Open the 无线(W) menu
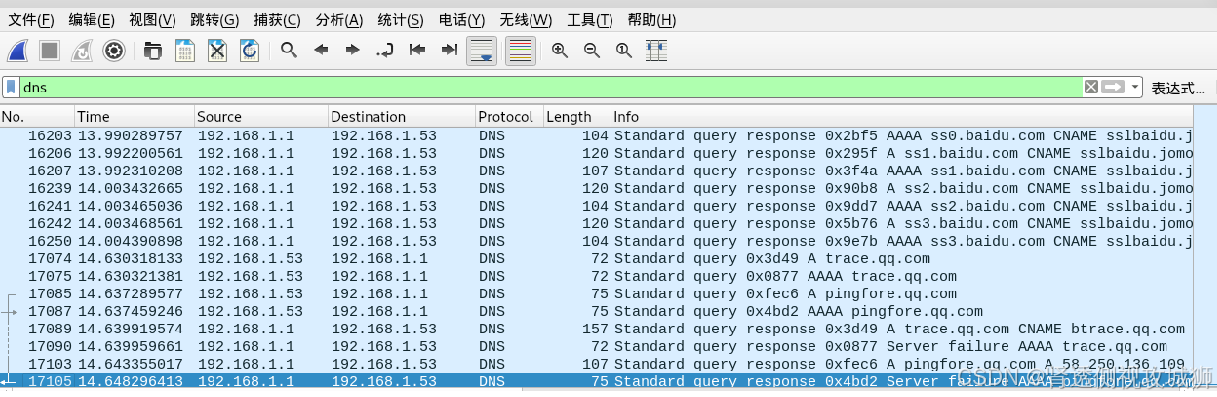Screen dimensions: 1217x397 [x=526, y=20]
